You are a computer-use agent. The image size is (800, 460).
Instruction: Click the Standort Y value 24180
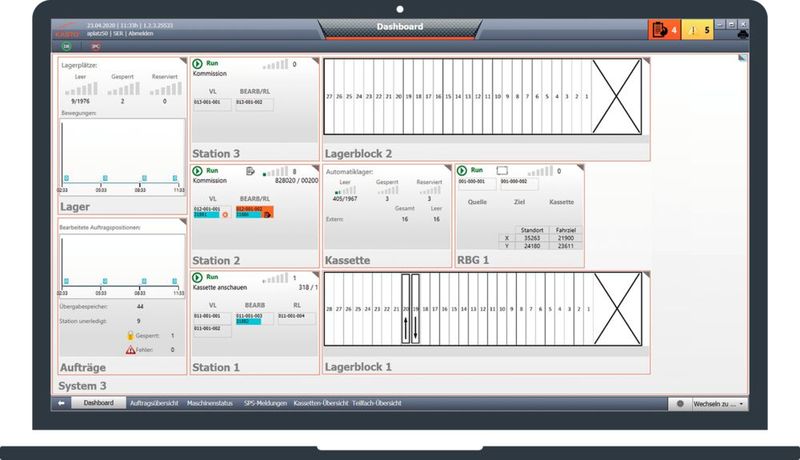point(532,246)
